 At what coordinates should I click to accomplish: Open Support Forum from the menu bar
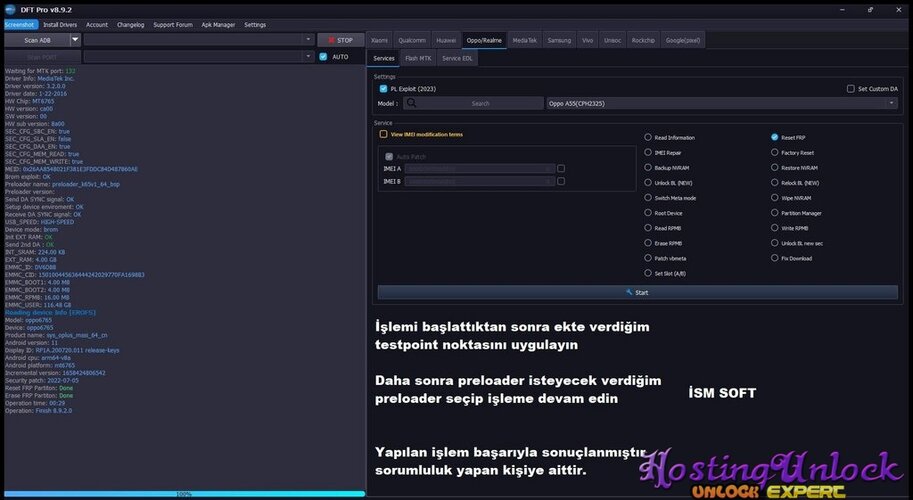point(173,24)
